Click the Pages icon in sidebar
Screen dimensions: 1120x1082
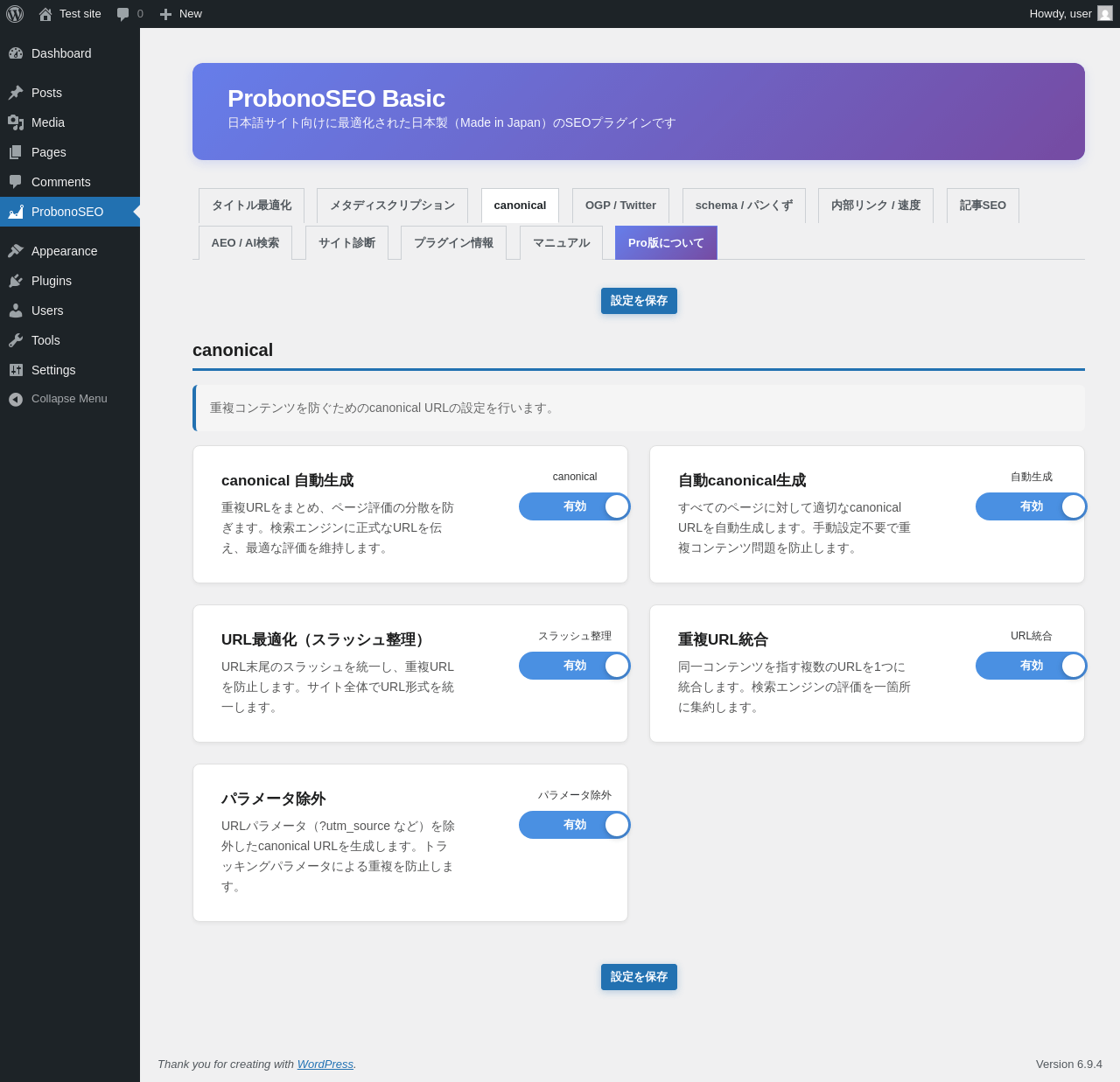point(16,152)
